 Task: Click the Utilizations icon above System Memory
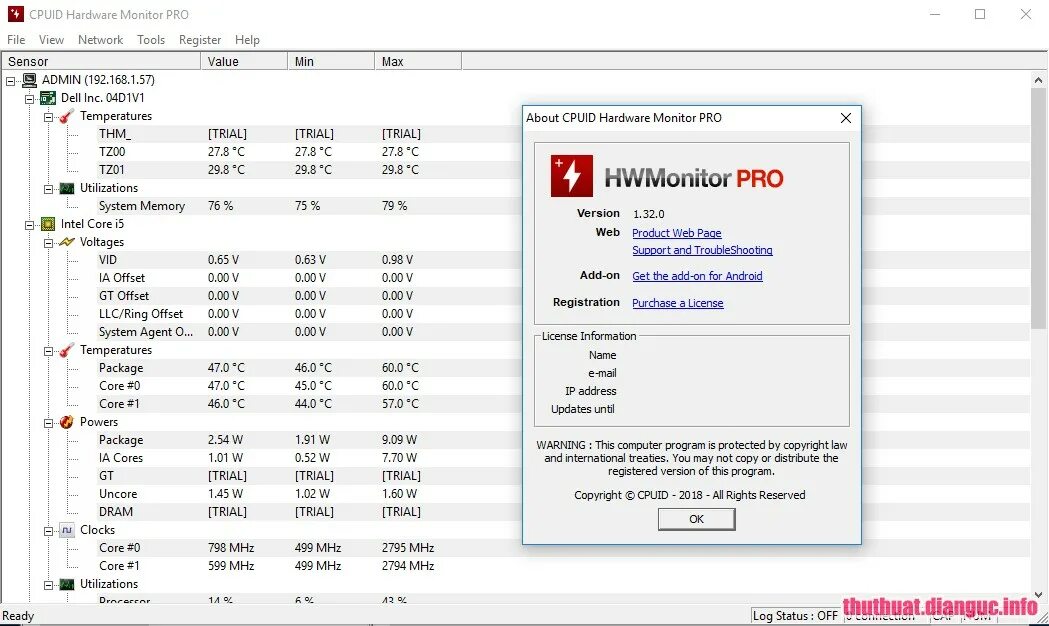[x=67, y=189]
